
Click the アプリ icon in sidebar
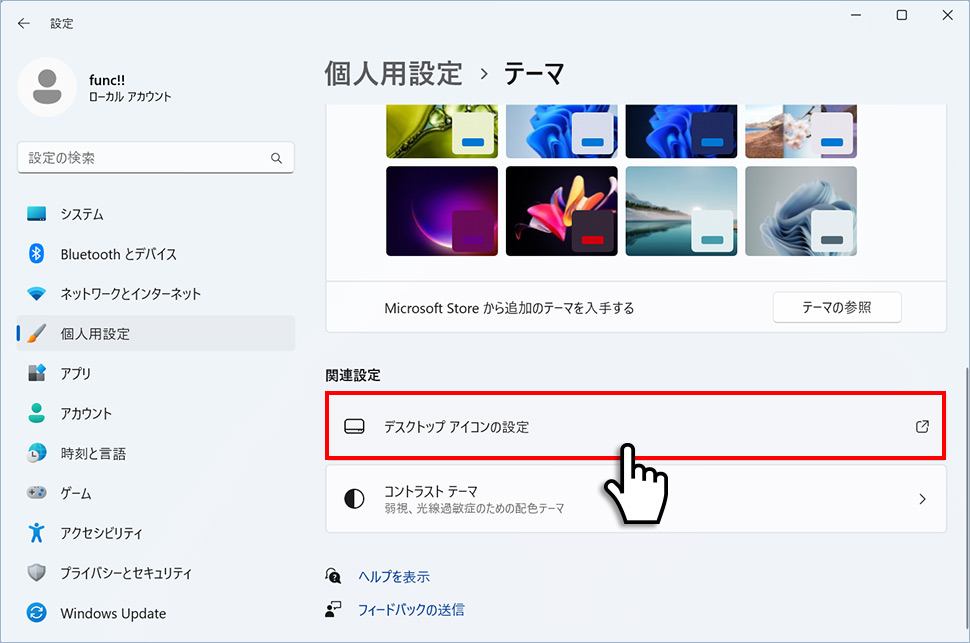[x=36, y=373]
